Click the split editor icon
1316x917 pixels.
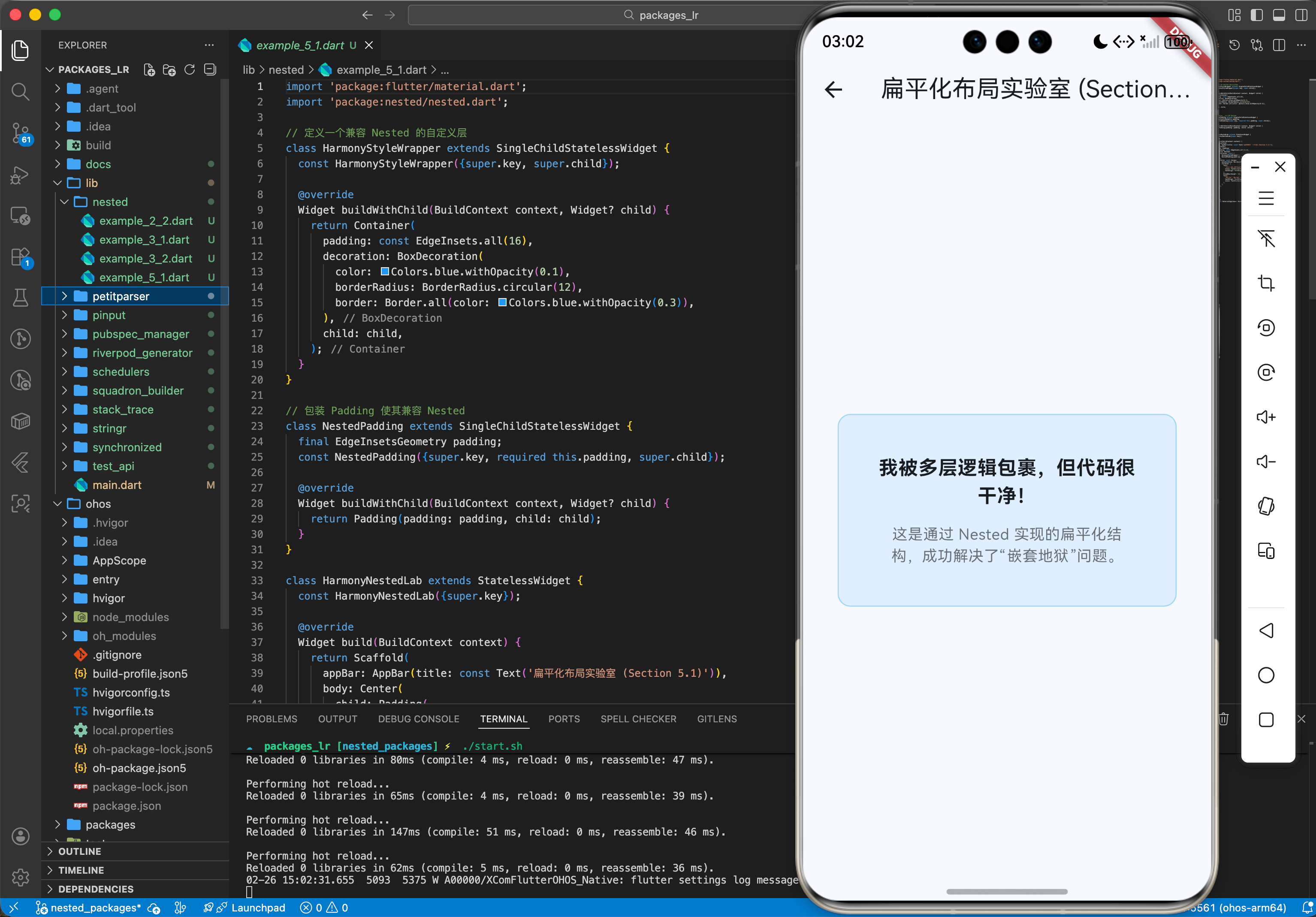coord(1279,45)
